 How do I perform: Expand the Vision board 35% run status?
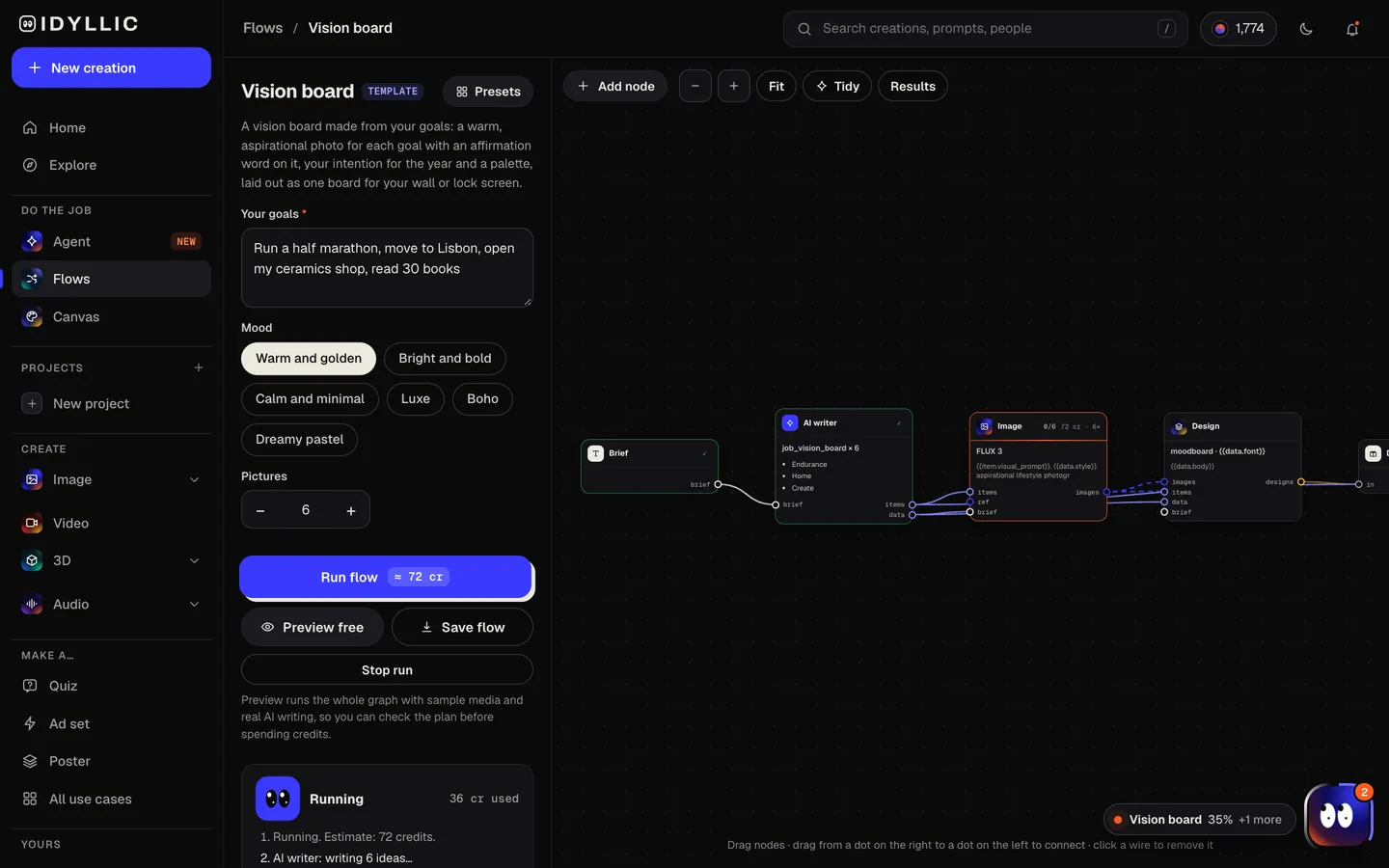[x=1200, y=820]
